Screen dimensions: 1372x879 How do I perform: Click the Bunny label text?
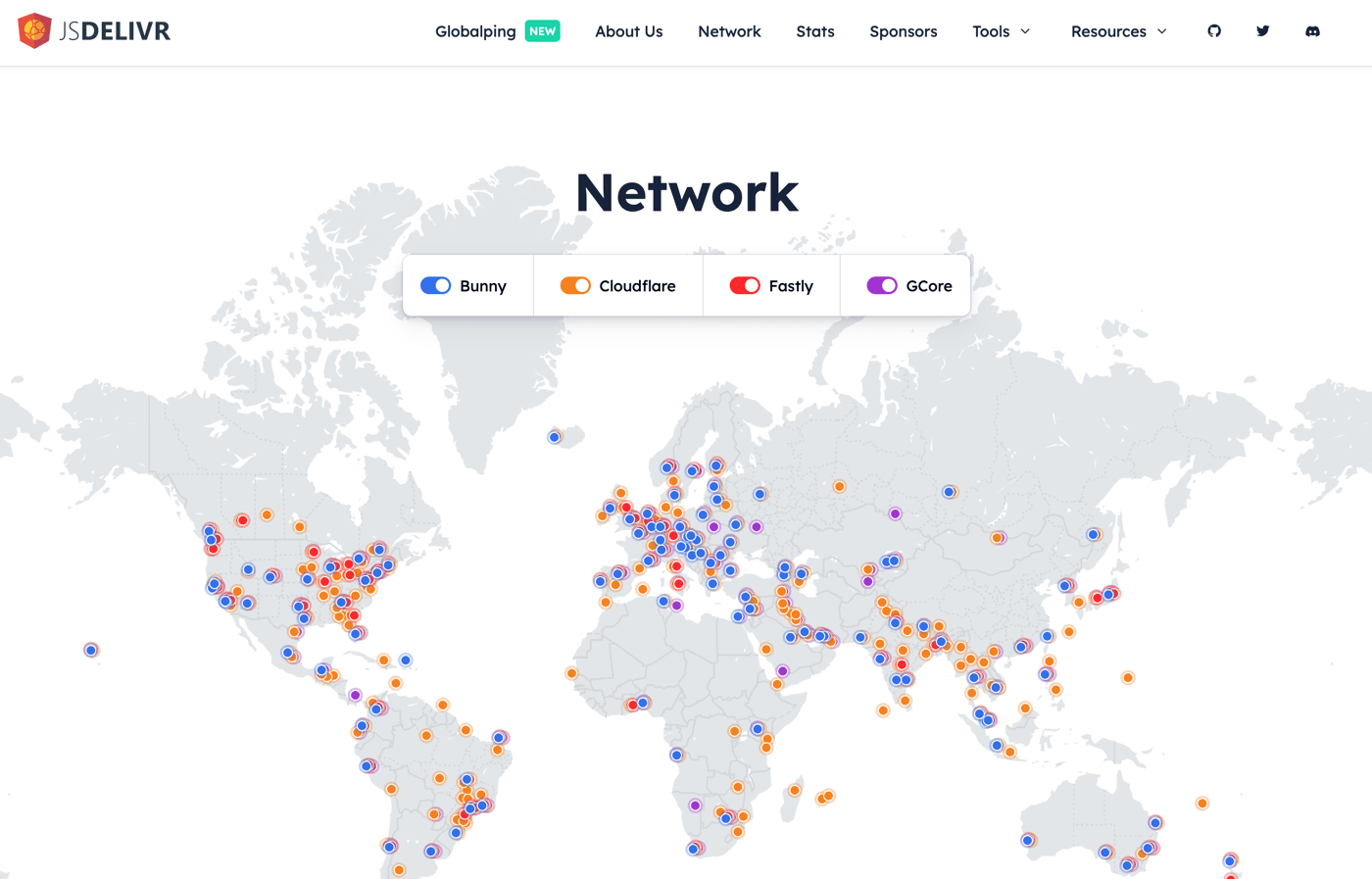483,286
